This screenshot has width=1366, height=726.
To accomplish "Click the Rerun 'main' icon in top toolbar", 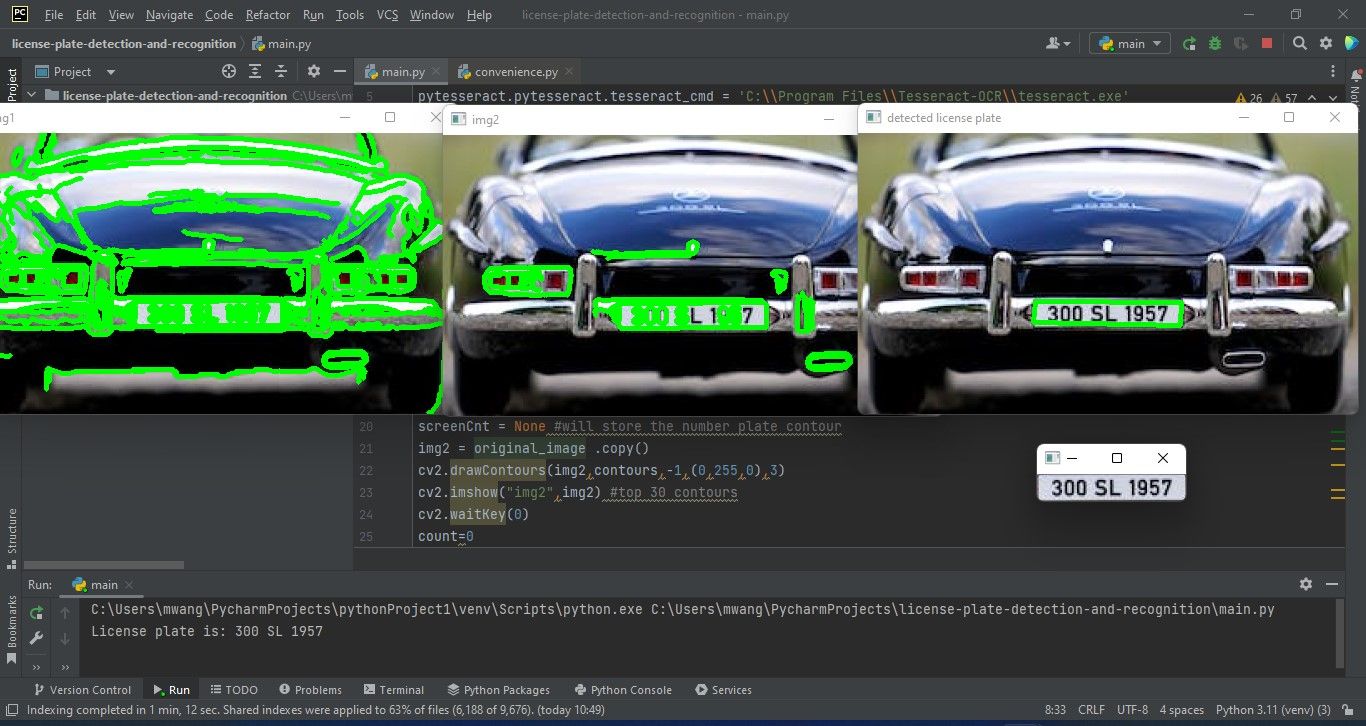I will coord(1189,44).
